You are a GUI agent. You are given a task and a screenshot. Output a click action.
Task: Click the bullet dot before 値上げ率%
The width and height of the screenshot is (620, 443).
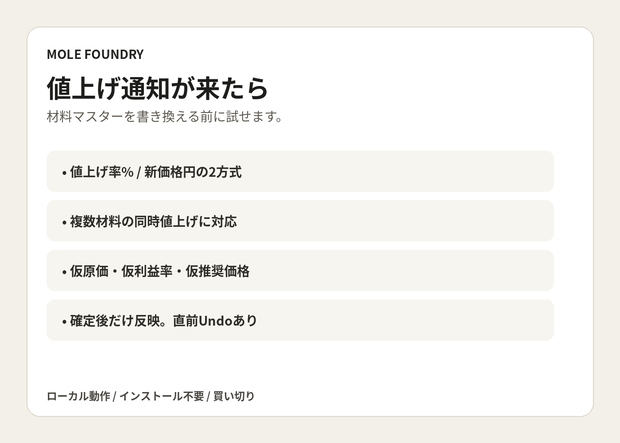click(x=64, y=174)
